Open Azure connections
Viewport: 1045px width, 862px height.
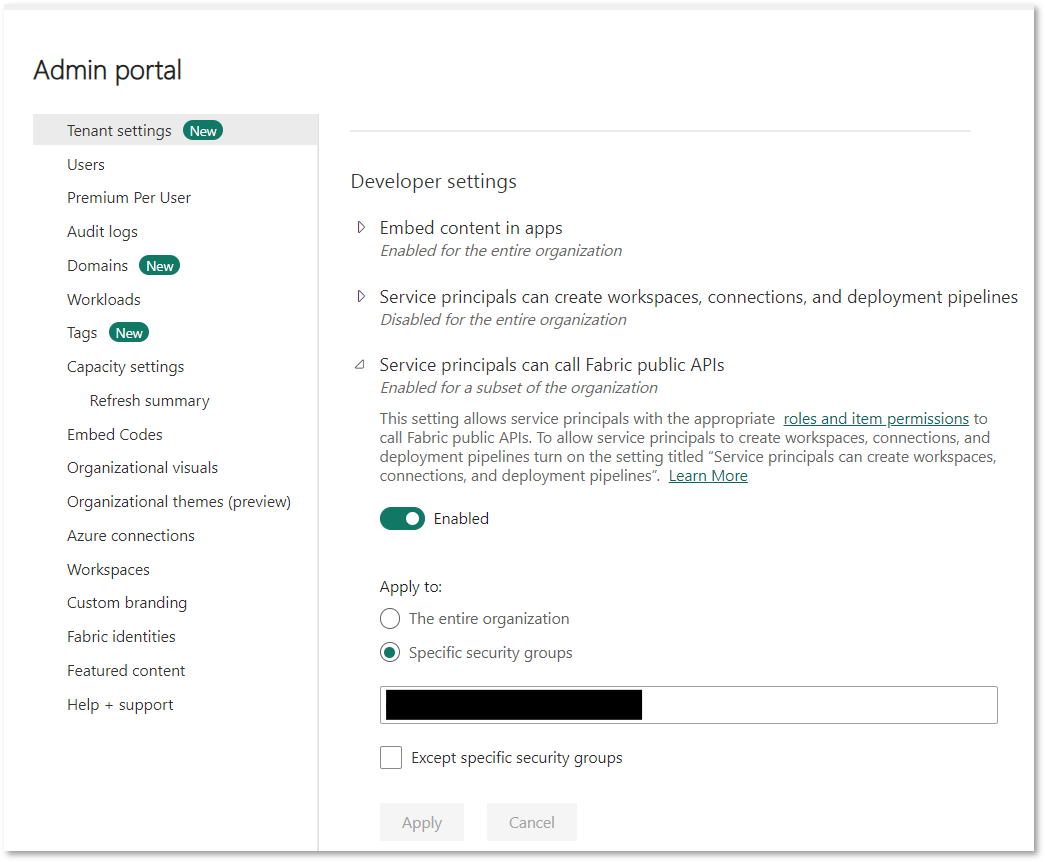click(131, 536)
